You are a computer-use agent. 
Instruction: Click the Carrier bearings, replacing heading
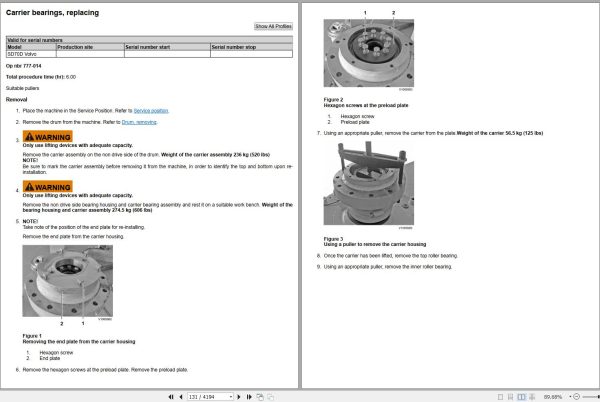tap(52, 13)
